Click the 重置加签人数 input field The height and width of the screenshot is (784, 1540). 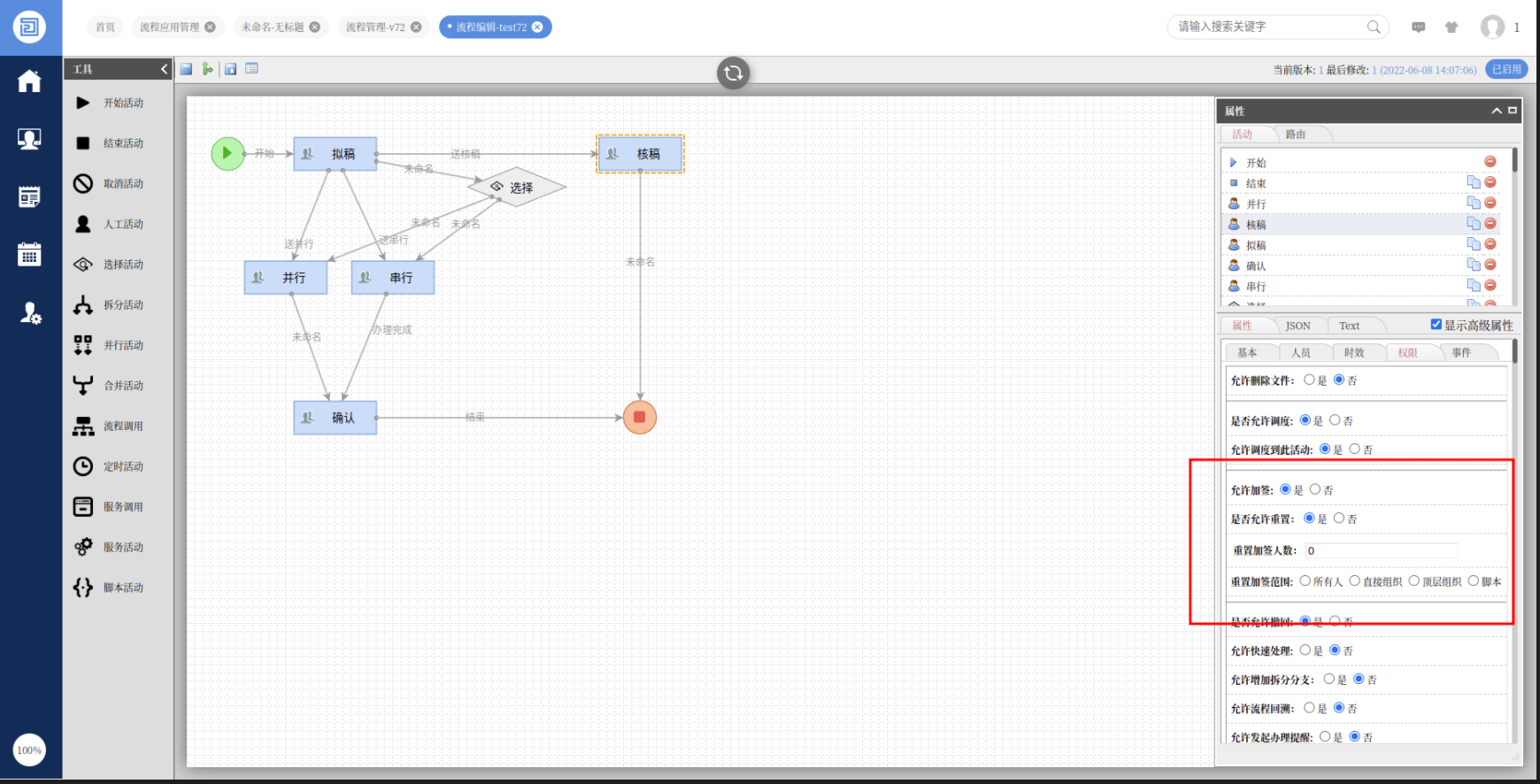[1381, 550]
